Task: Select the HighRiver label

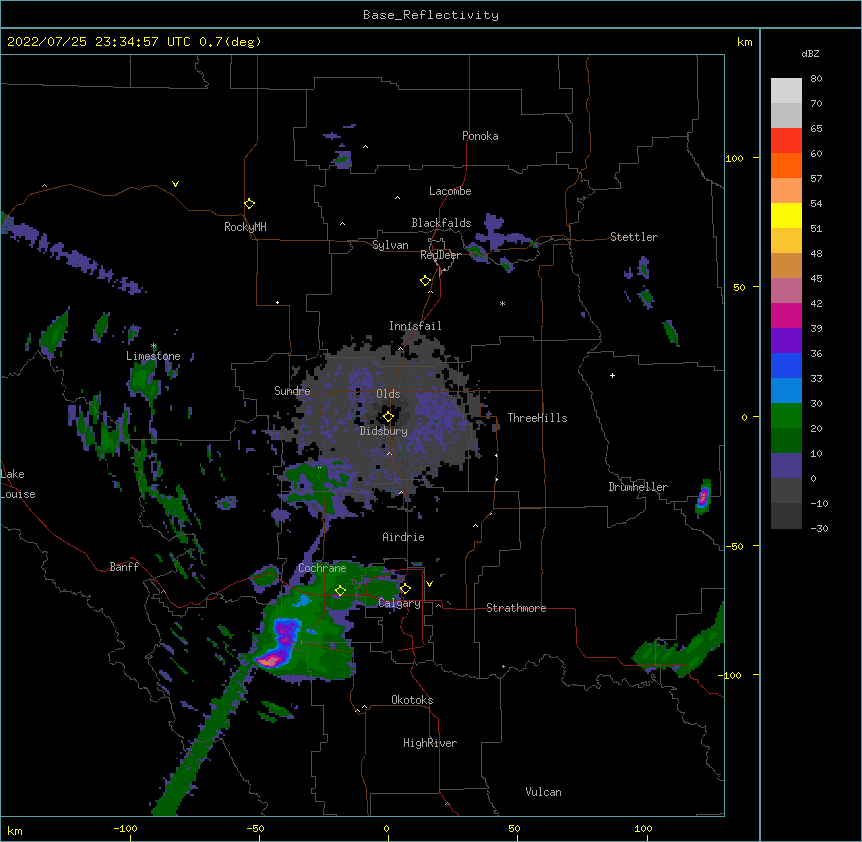Action: (430, 743)
